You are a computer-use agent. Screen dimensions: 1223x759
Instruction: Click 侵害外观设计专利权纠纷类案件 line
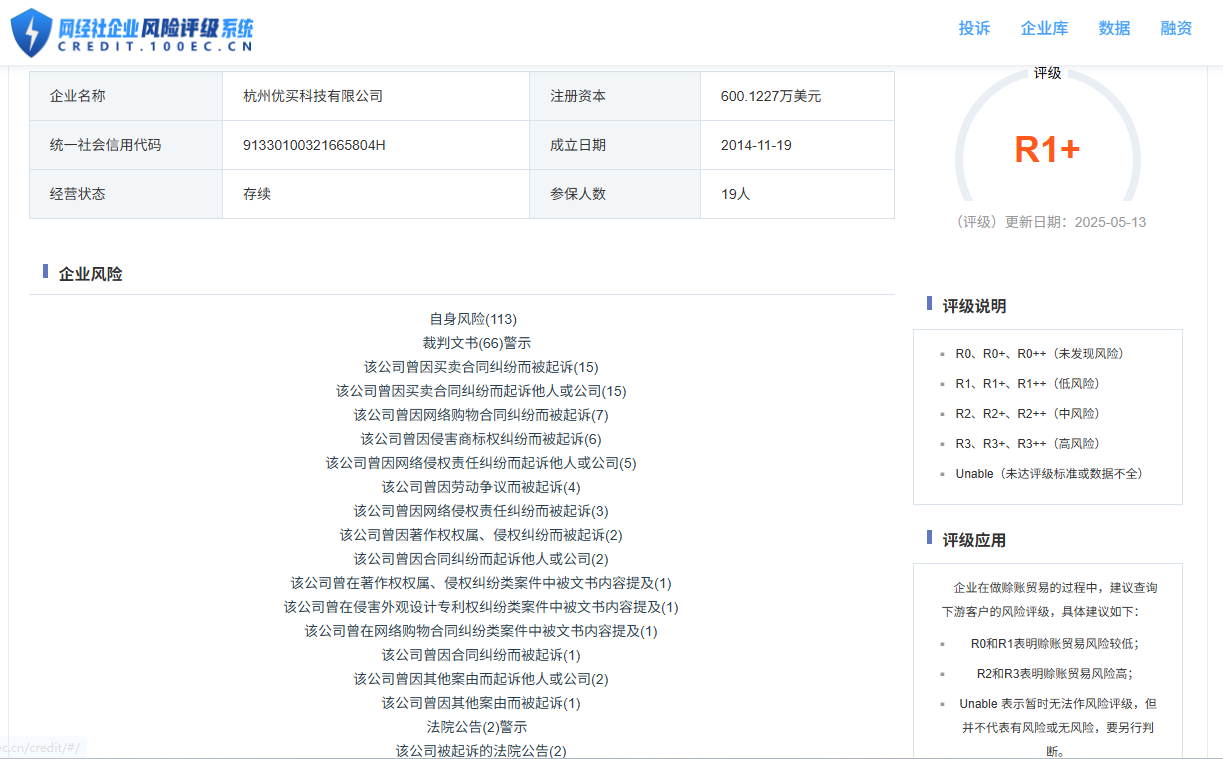pyautogui.click(x=481, y=607)
